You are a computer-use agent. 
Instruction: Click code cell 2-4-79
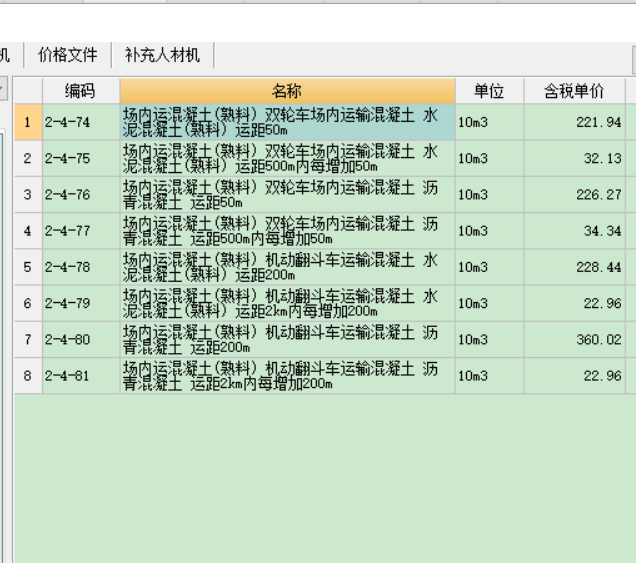(81, 303)
